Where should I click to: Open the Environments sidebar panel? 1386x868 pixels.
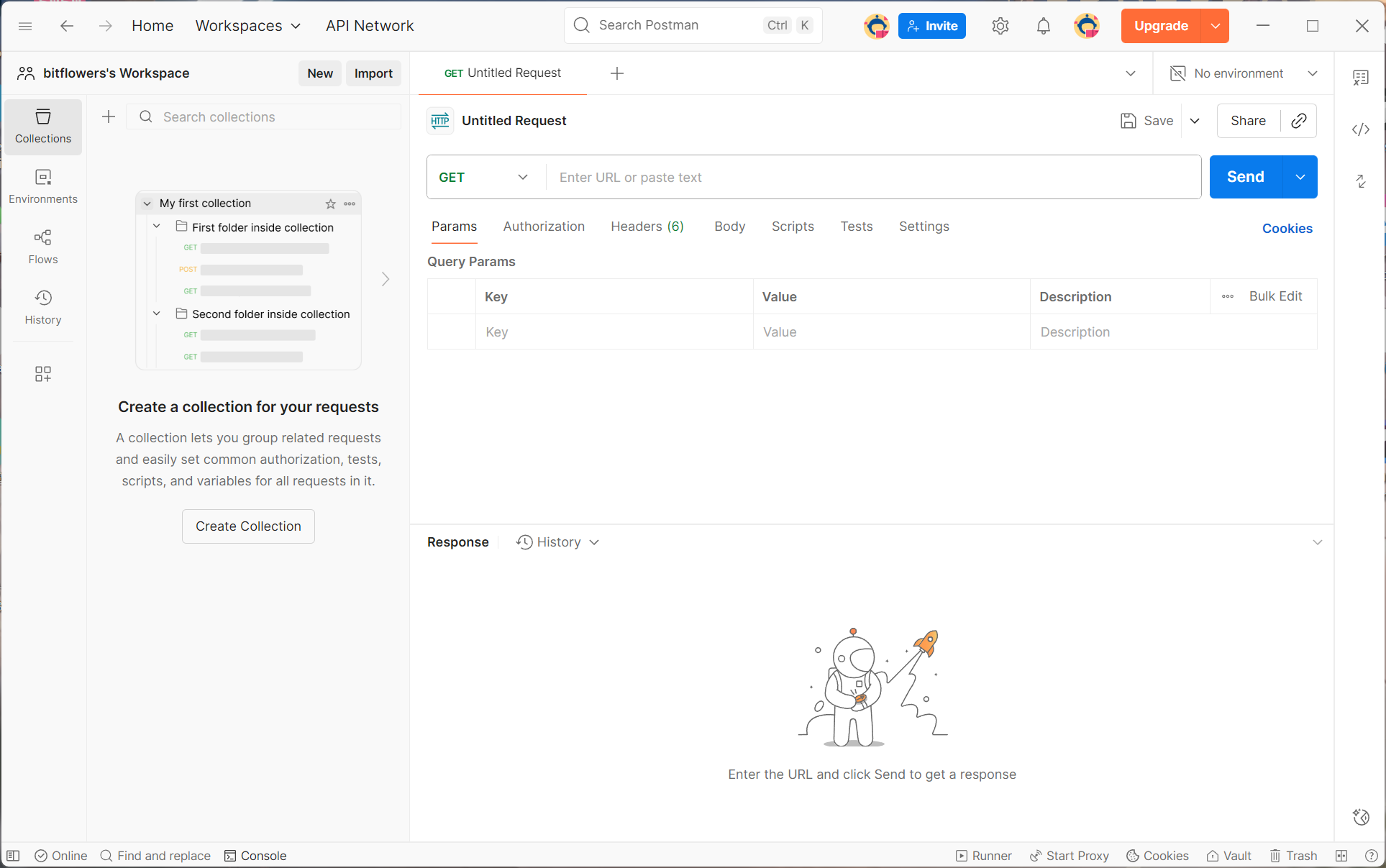click(43, 186)
